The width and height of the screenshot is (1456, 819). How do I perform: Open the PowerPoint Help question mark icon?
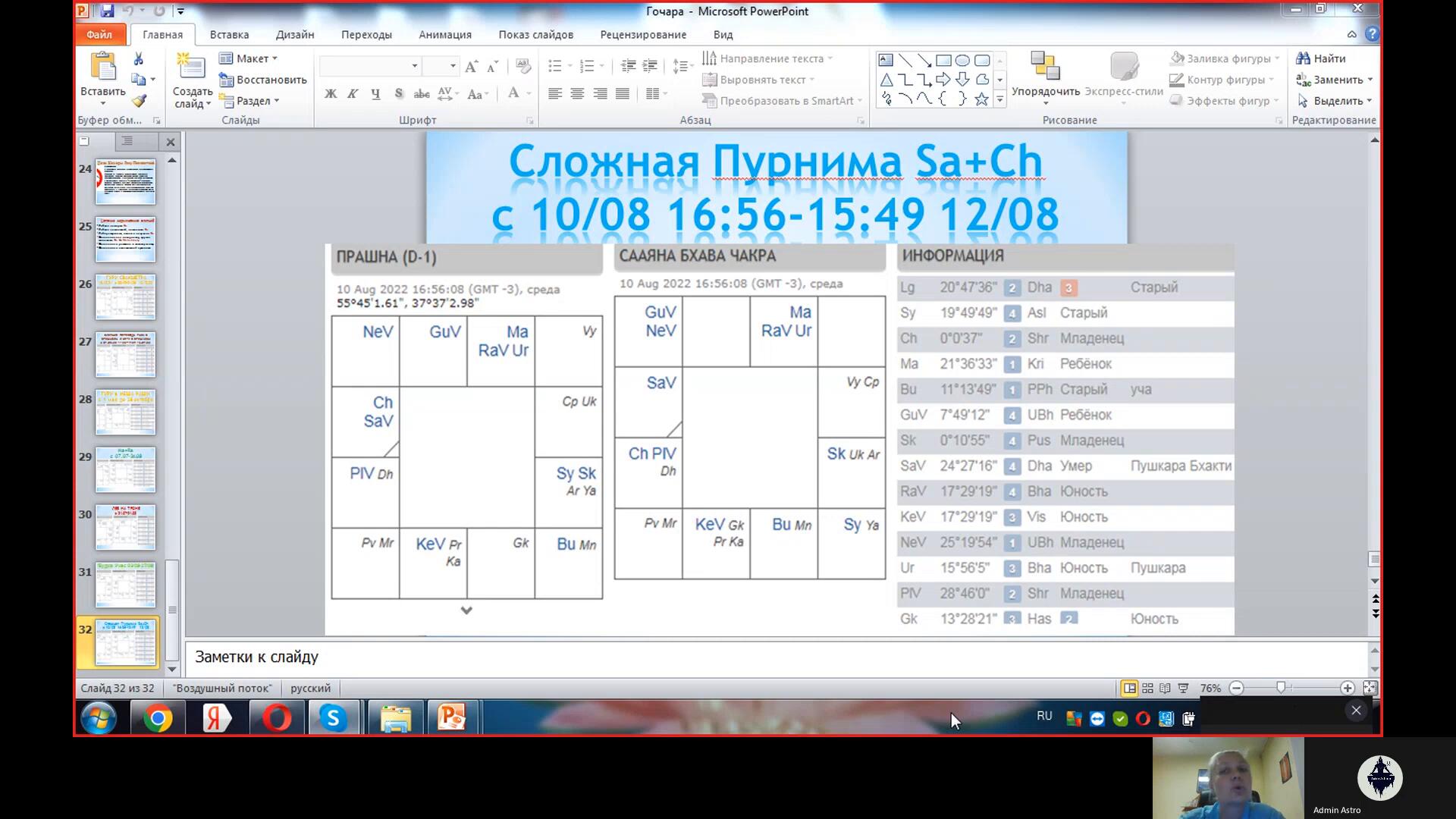(x=1371, y=34)
